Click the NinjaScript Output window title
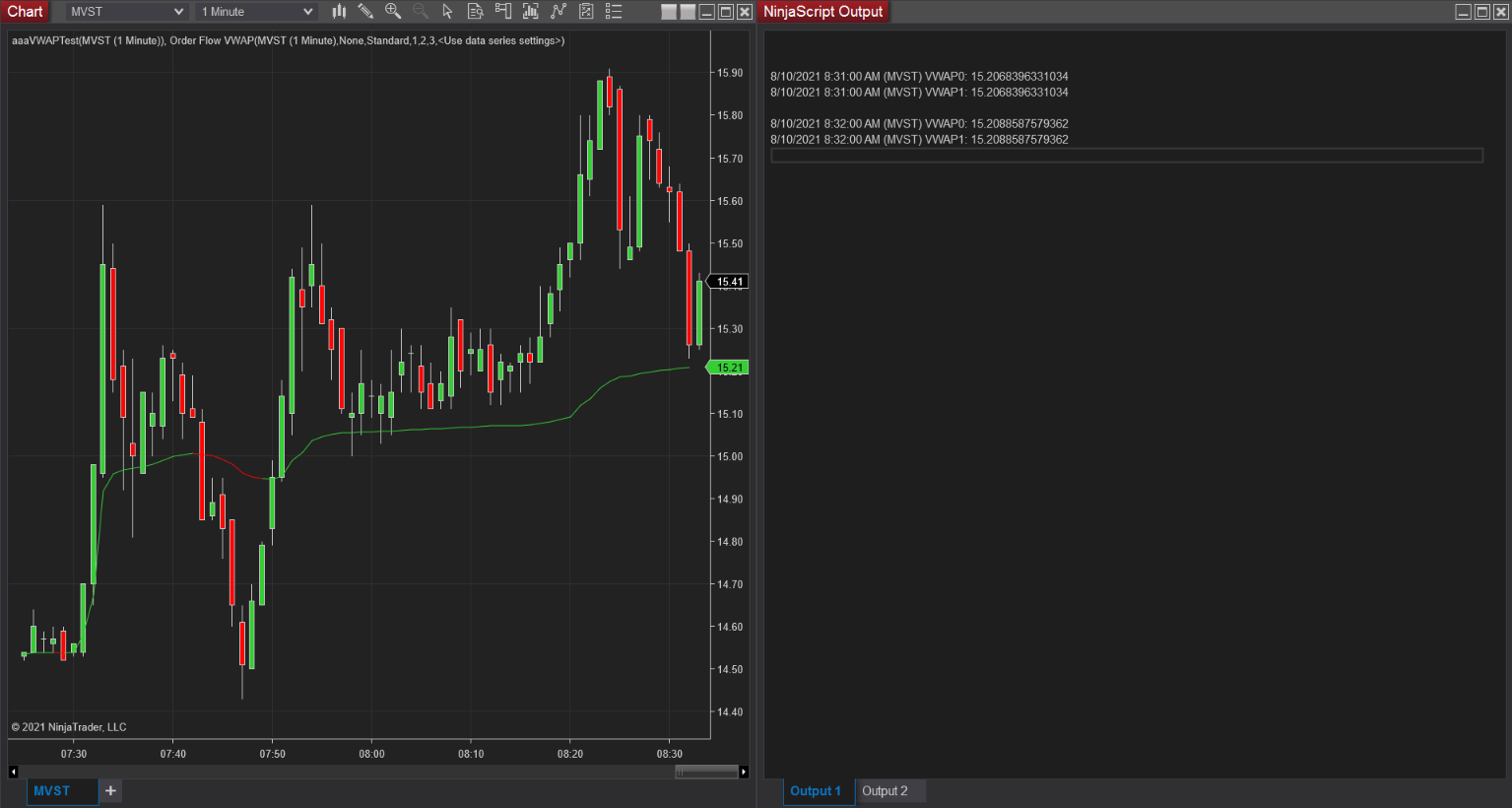This screenshot has width=1512, height=808. click(x=823, y=12)
